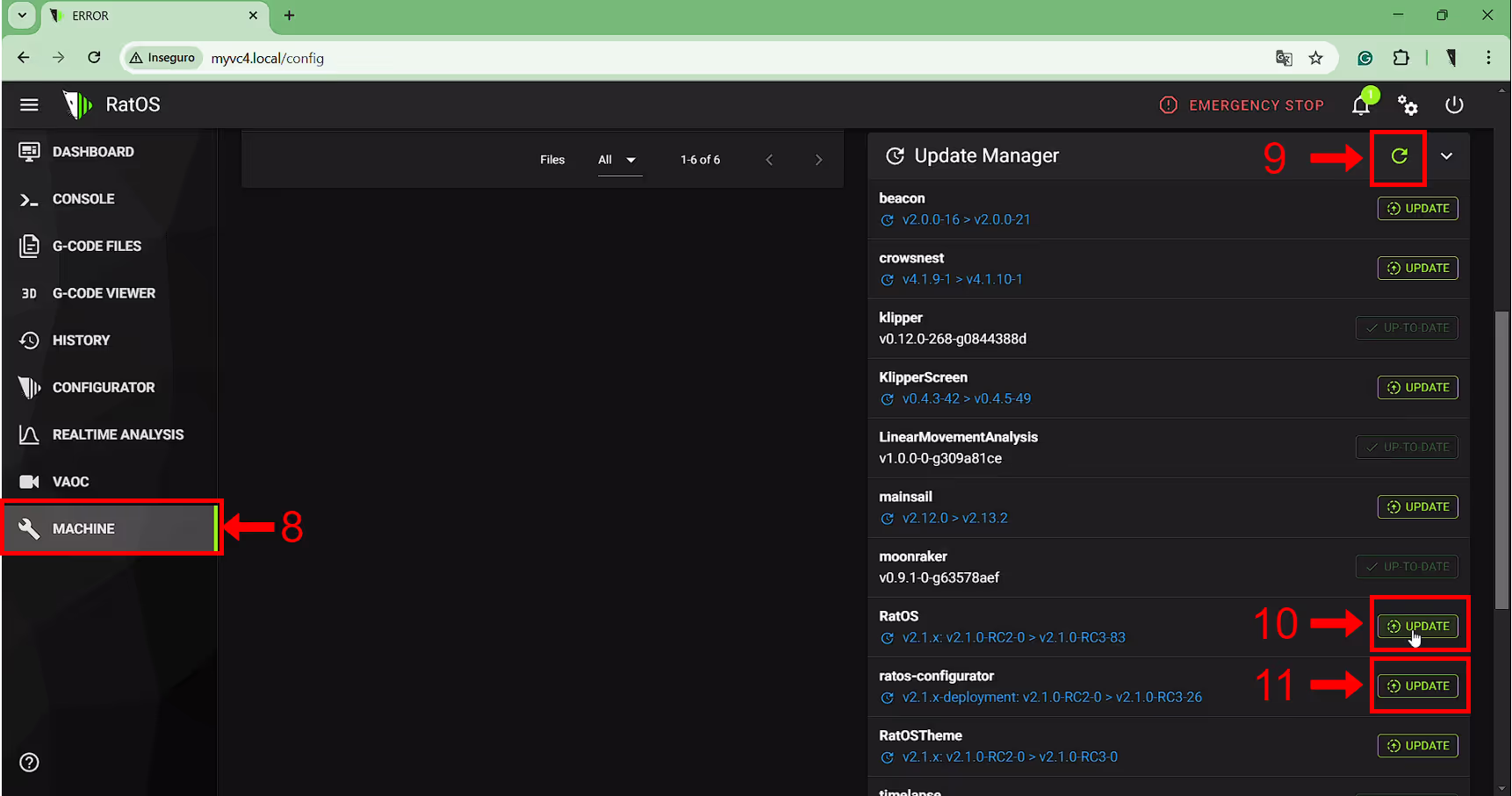Open the notifications bell
1512x796 pixels.
(x=1361, y=104)
